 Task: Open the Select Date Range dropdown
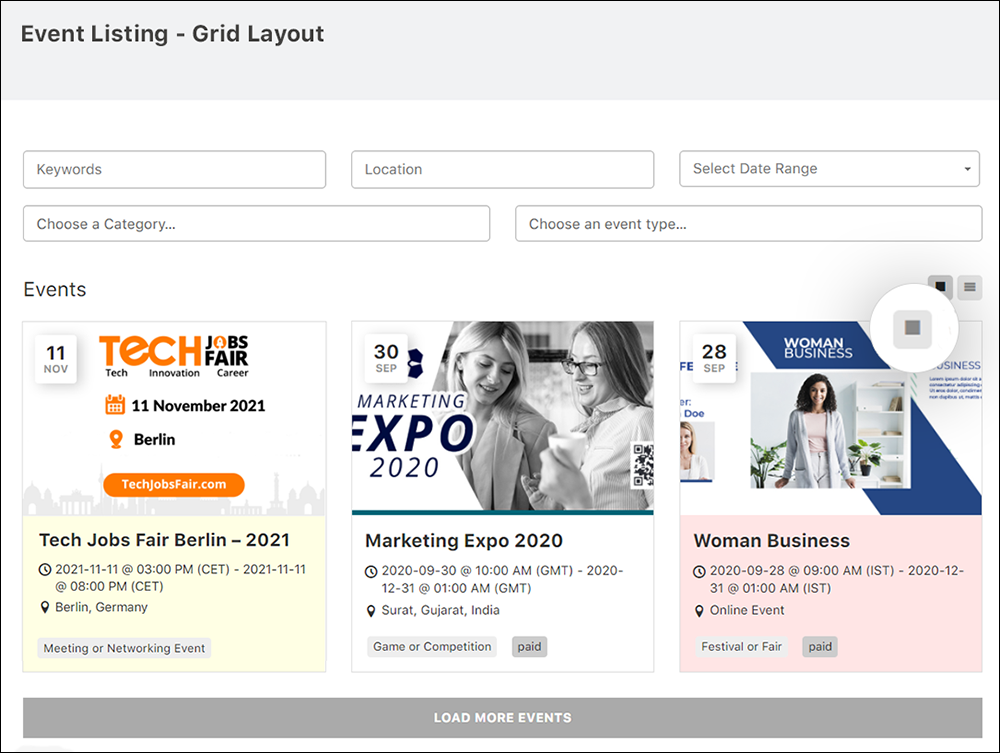pos(830,169)
